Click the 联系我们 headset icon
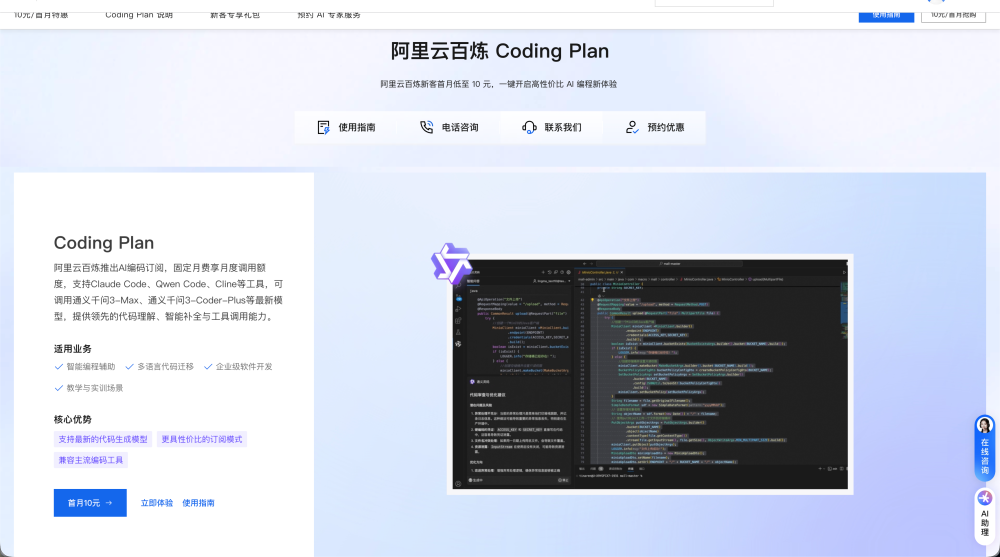This screenshot has height=557, width=1000. coord(529,128)
